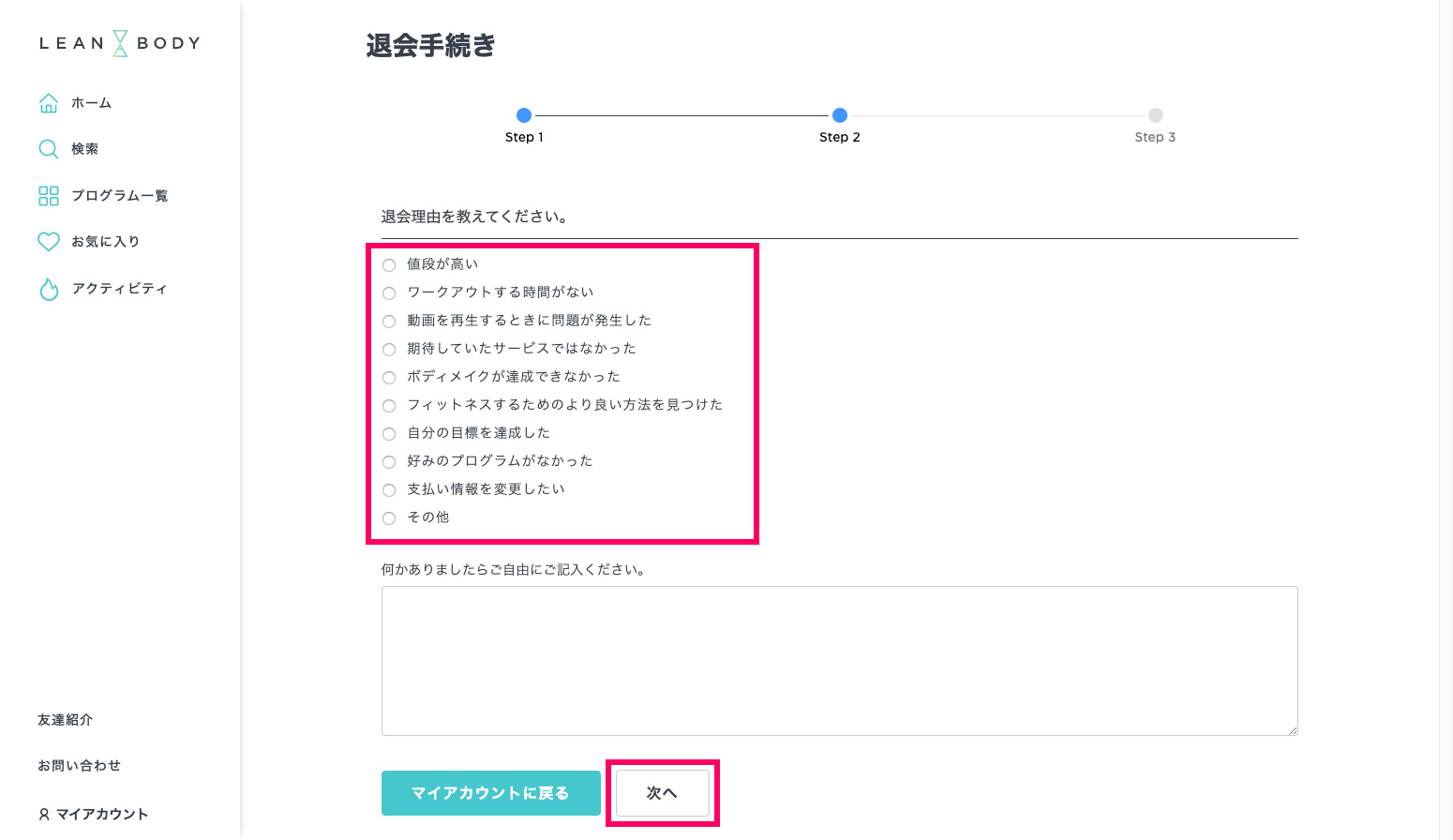Select 動画を再生するときに問題が発生した option
The width and height of the screenshot is (1453, 840).
pos(389,322)
